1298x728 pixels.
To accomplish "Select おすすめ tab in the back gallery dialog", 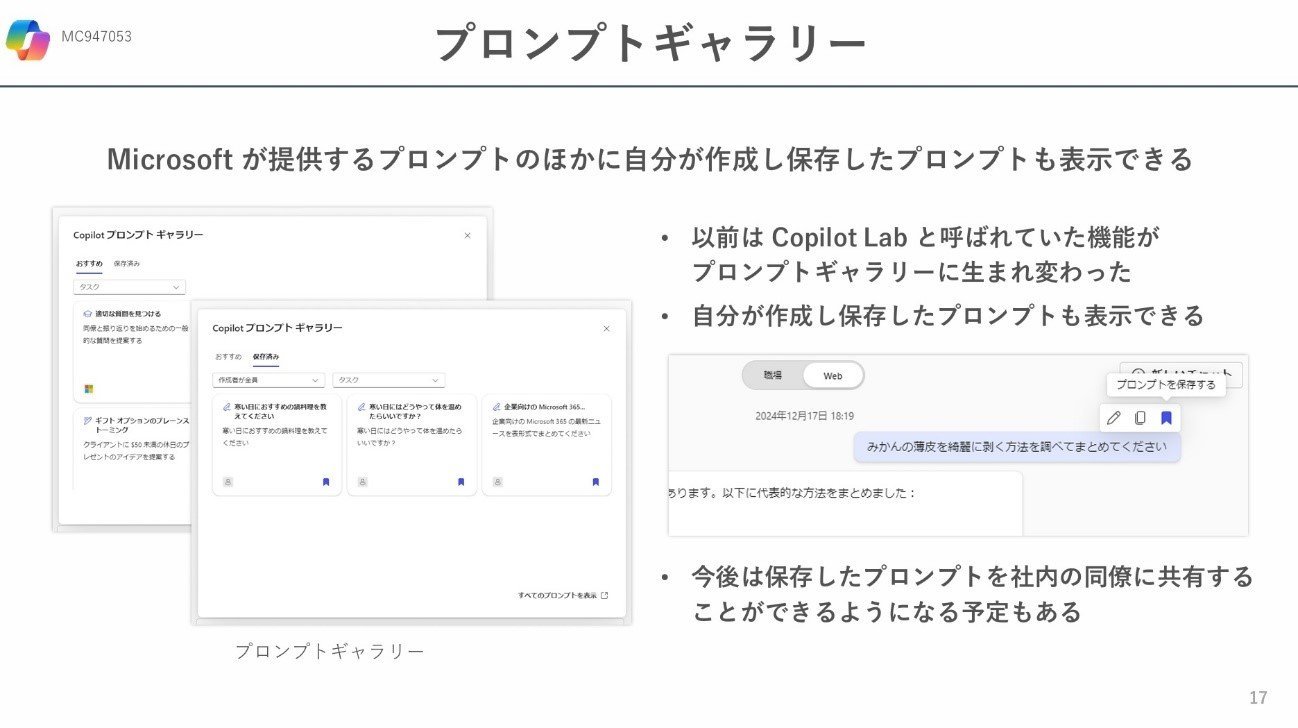I will 89,264.
